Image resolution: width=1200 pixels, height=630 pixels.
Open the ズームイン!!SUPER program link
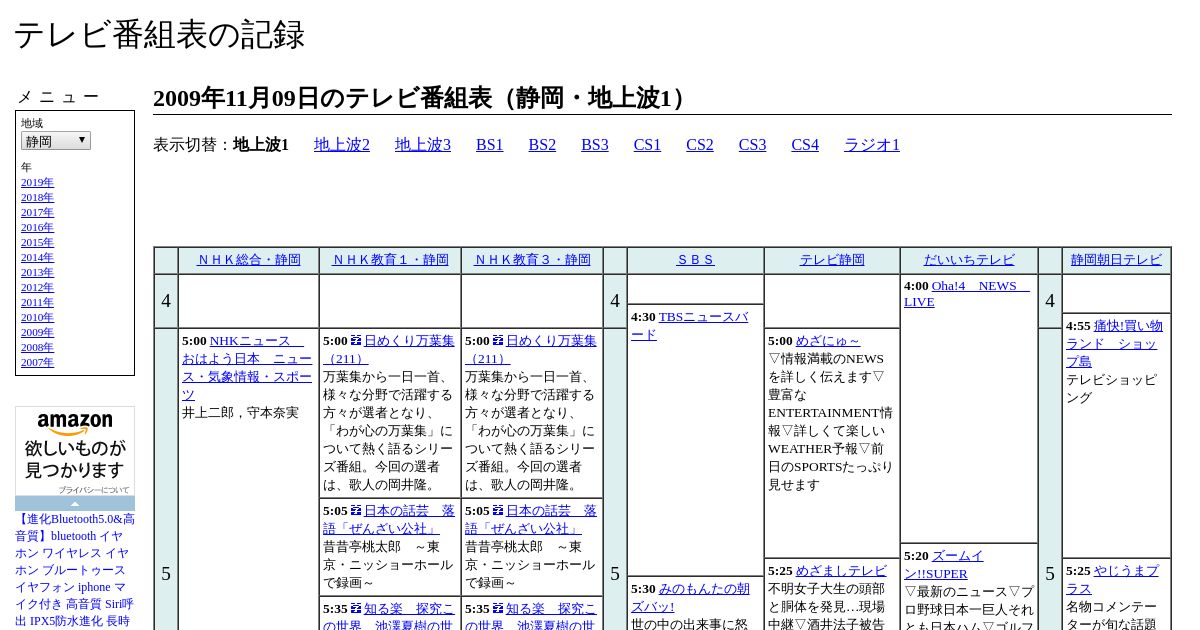[944, 565]
